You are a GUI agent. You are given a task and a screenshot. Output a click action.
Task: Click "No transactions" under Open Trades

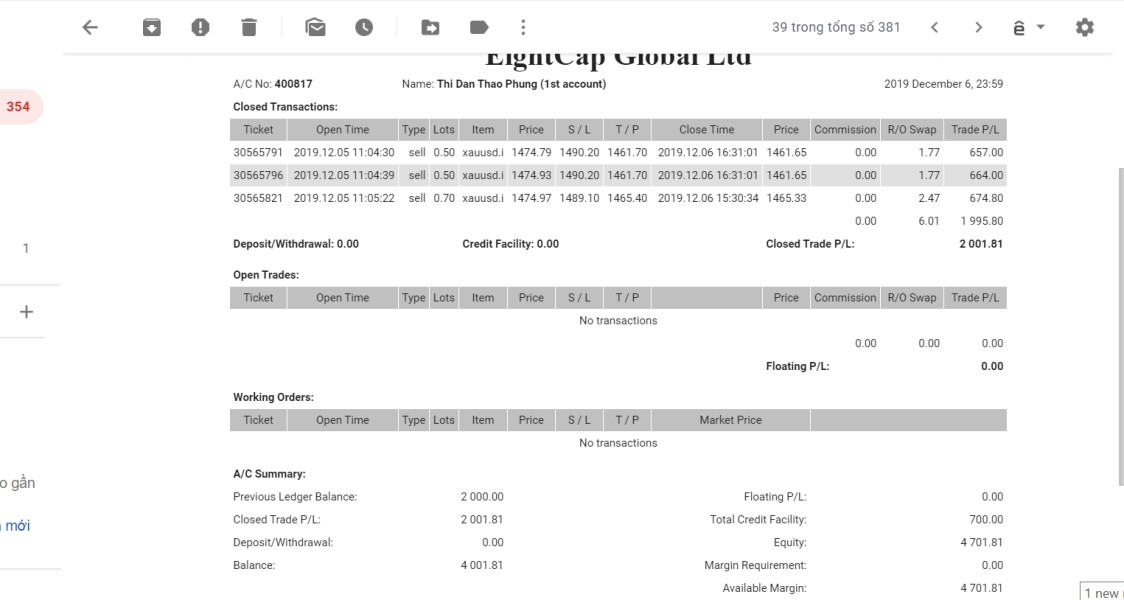[x=618, y=320]
